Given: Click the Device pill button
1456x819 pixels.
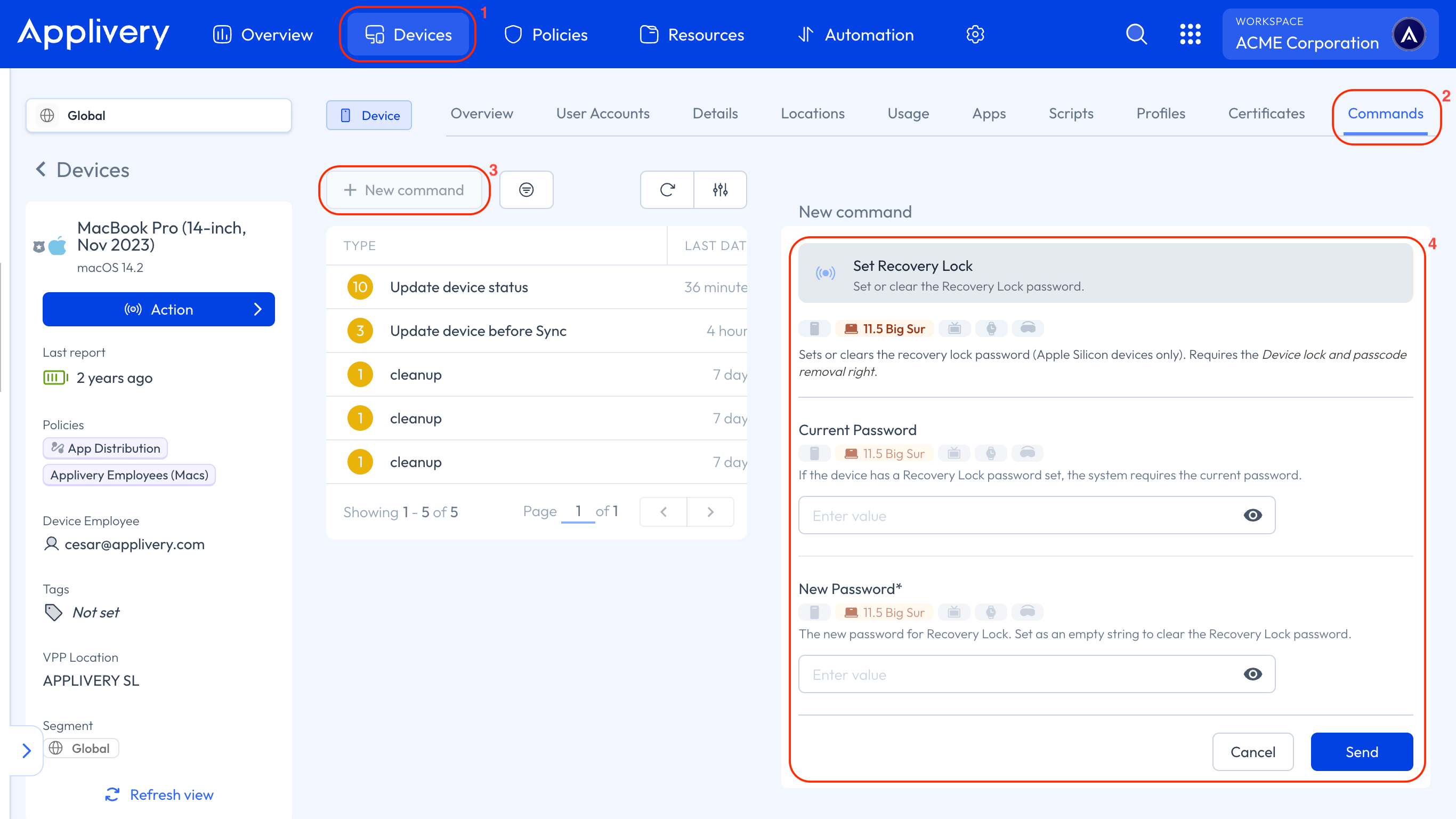Looking at the screenshot, I should tap(369, 115).
